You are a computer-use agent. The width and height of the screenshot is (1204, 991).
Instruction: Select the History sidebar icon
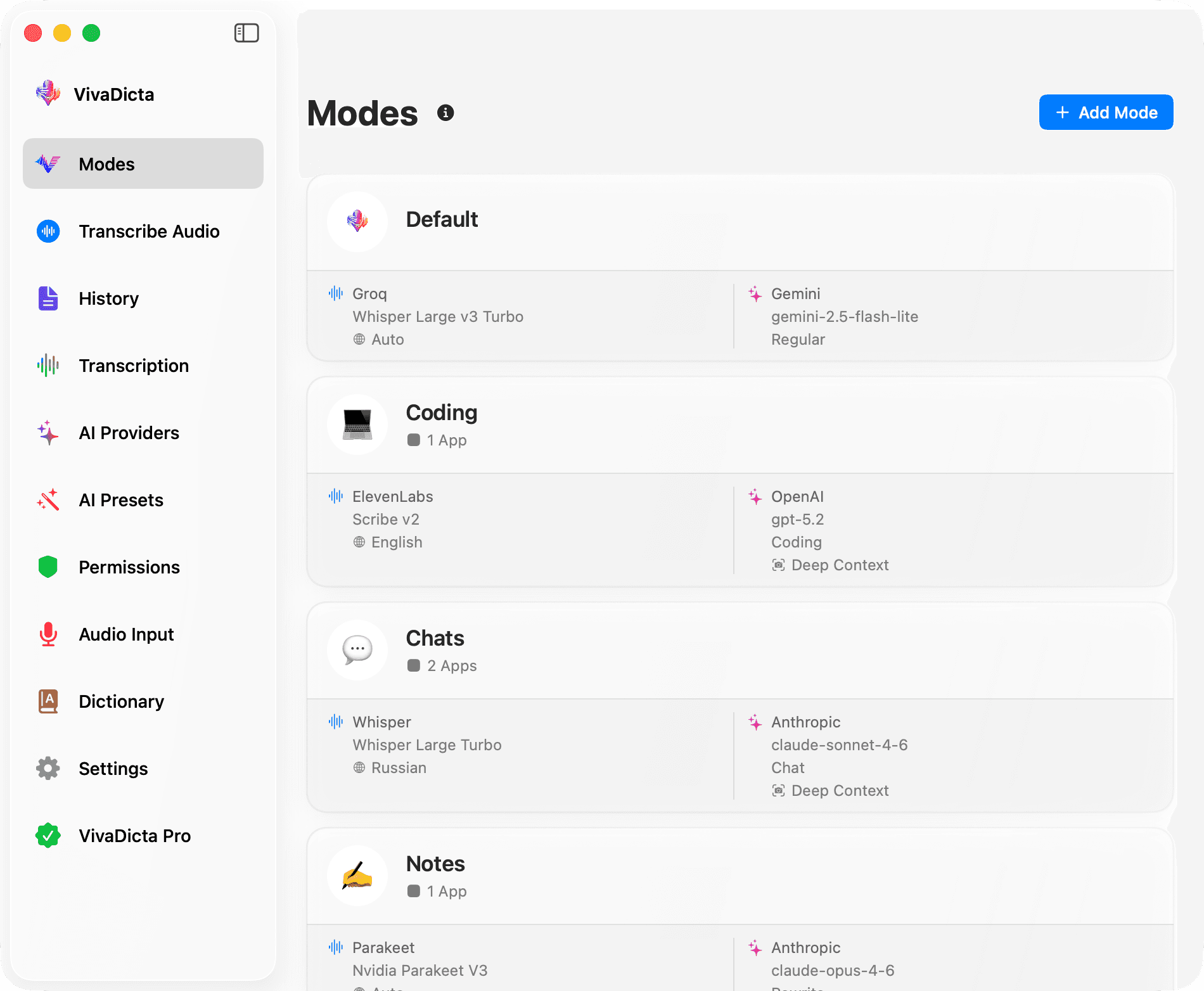click(x=48, y=298)
